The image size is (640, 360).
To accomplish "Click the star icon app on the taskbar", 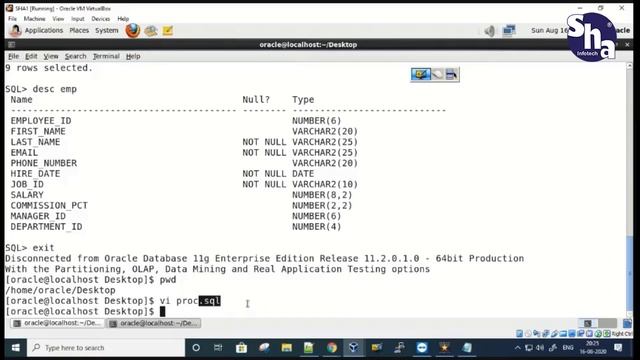I will click(444, 348).
